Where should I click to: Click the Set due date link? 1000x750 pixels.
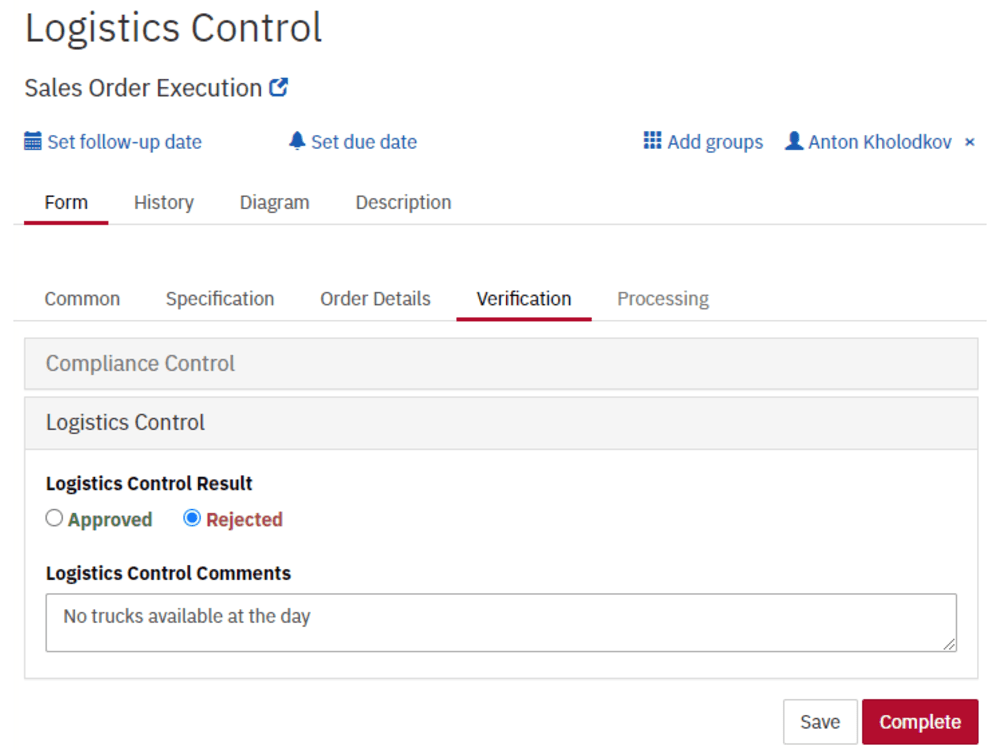364,141
